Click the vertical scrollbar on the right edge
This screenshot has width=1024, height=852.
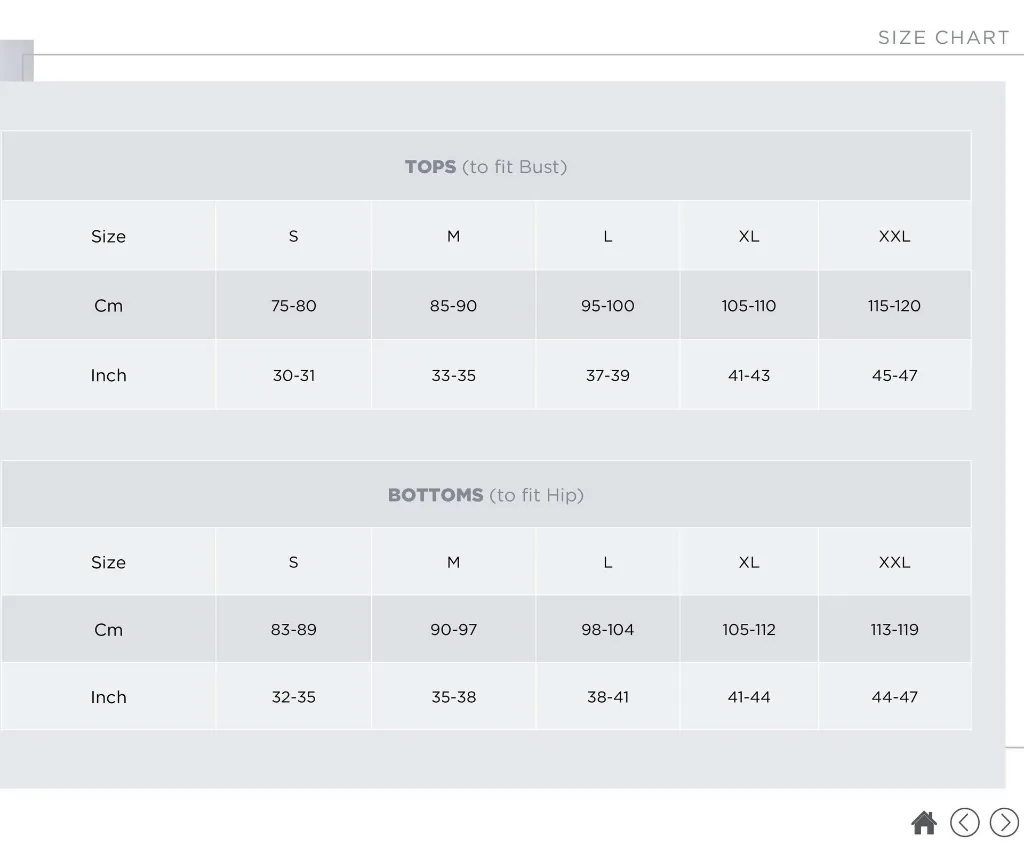click(1014, 400)
